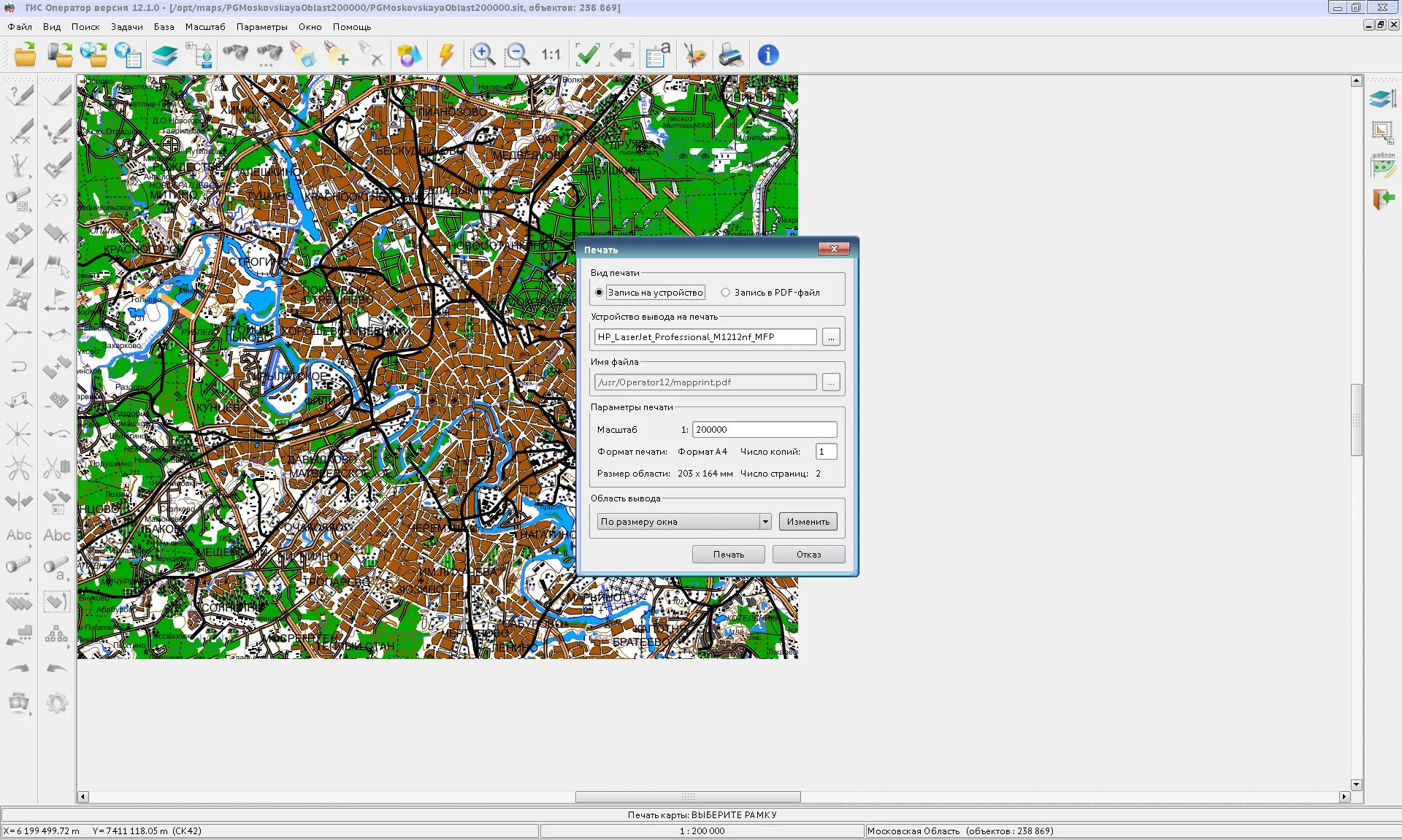Click the paint palette icon
The height and width of the screenshot is (840, 1402).
(x=694, y=55)
